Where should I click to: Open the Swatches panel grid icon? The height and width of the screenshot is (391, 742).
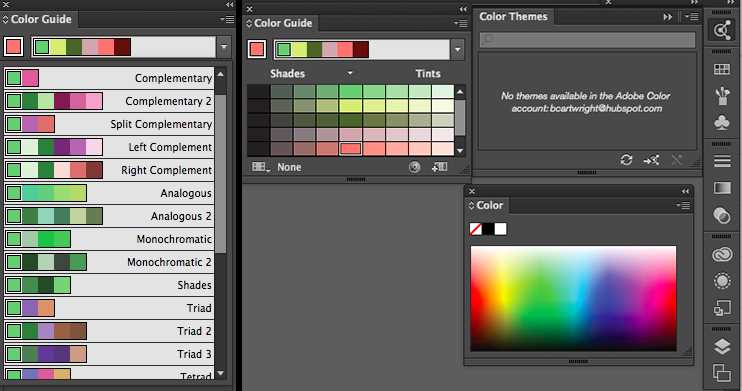tap(722, 70)
